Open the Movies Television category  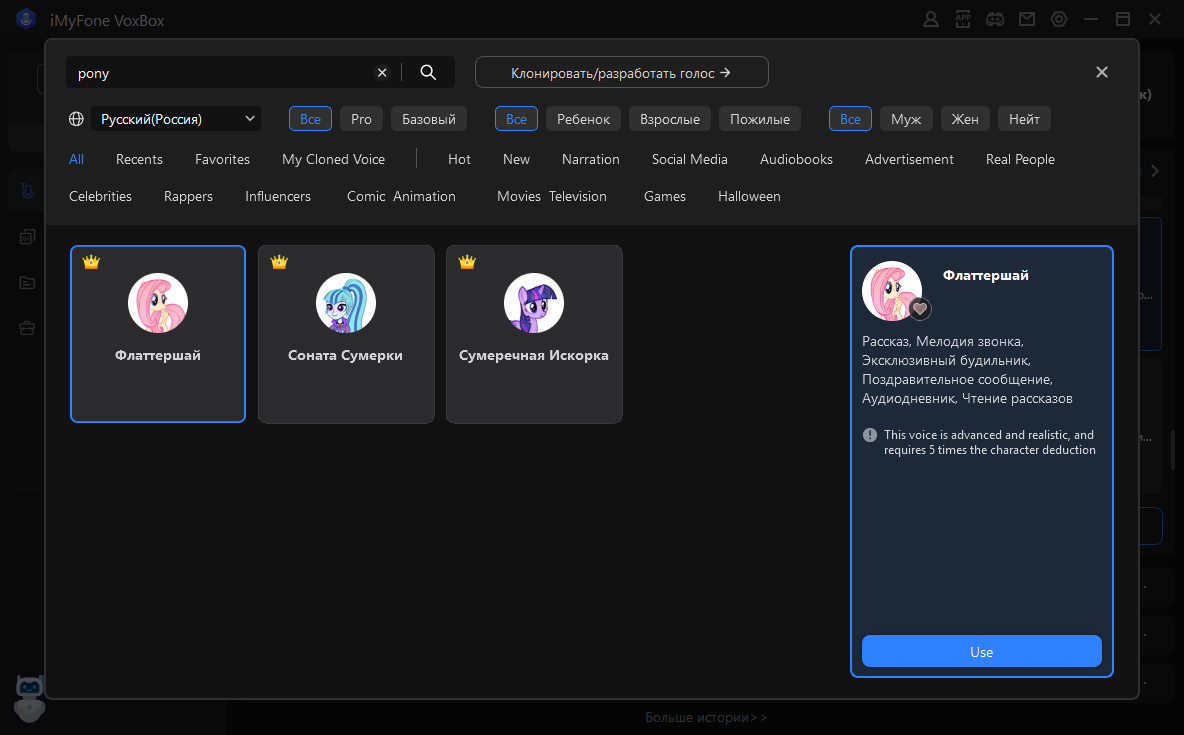point(552,196)
